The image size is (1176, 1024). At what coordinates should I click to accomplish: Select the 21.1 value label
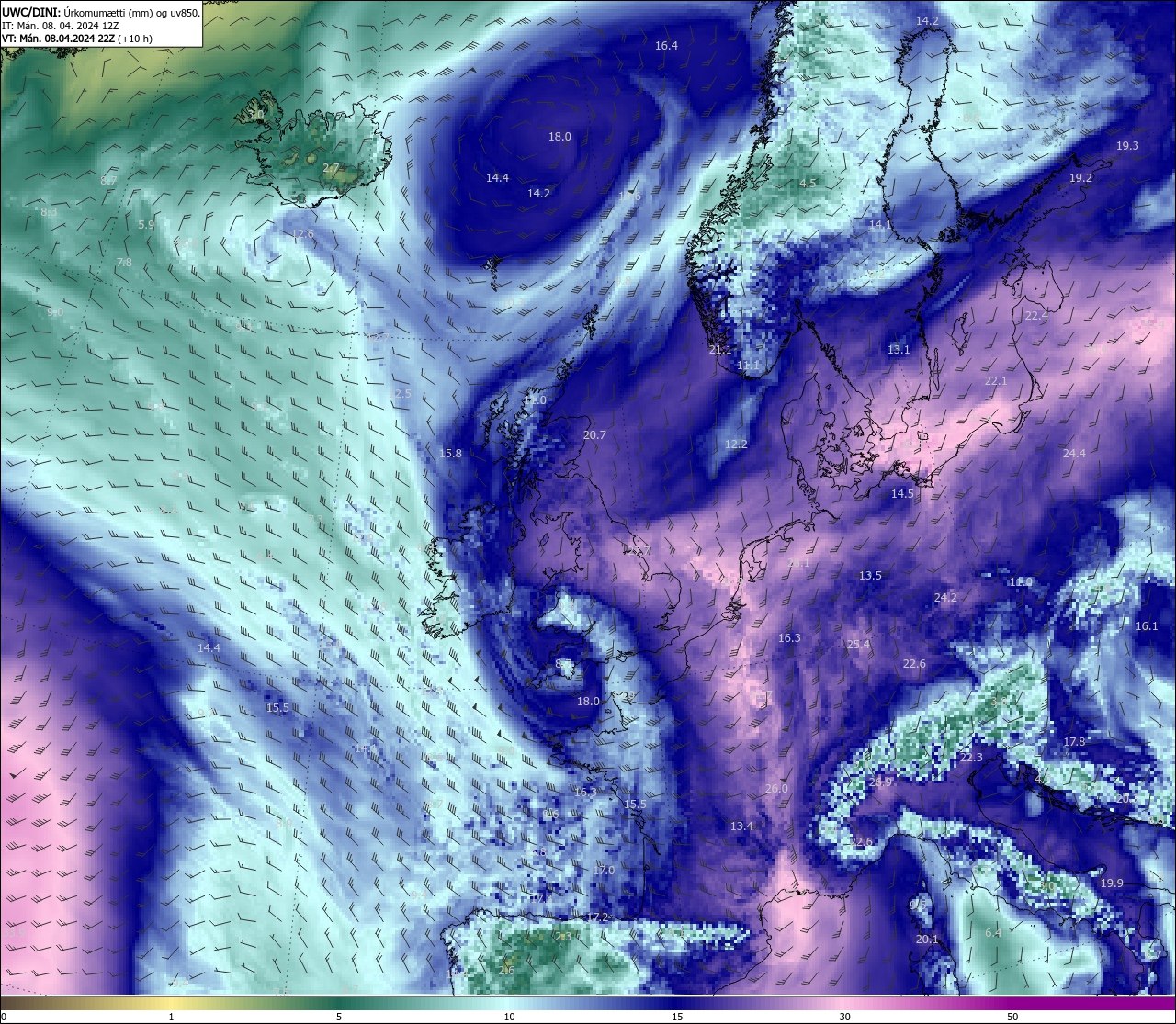720,349
